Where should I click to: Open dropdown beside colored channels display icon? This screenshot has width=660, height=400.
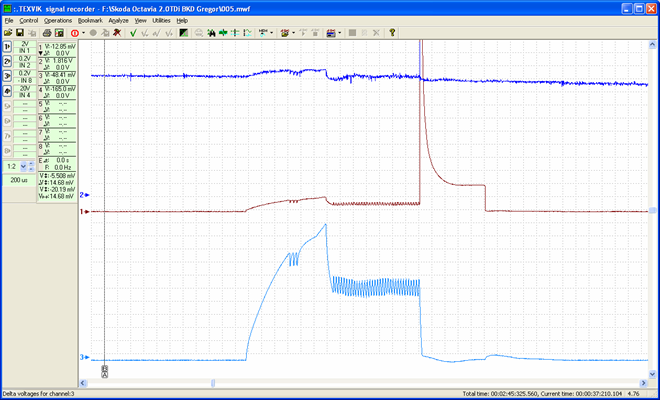tap(339, 33)
